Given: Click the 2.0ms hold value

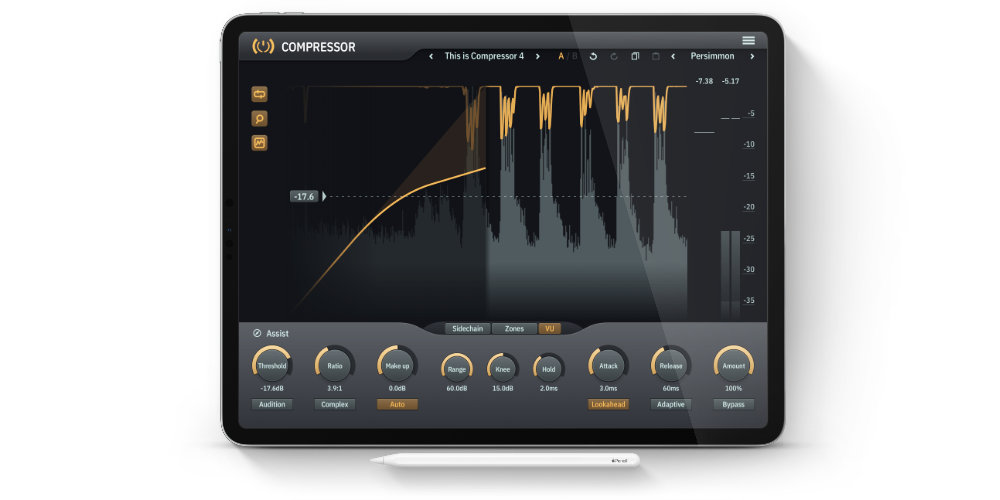Looking at the screenshot, I should (548, 388).
